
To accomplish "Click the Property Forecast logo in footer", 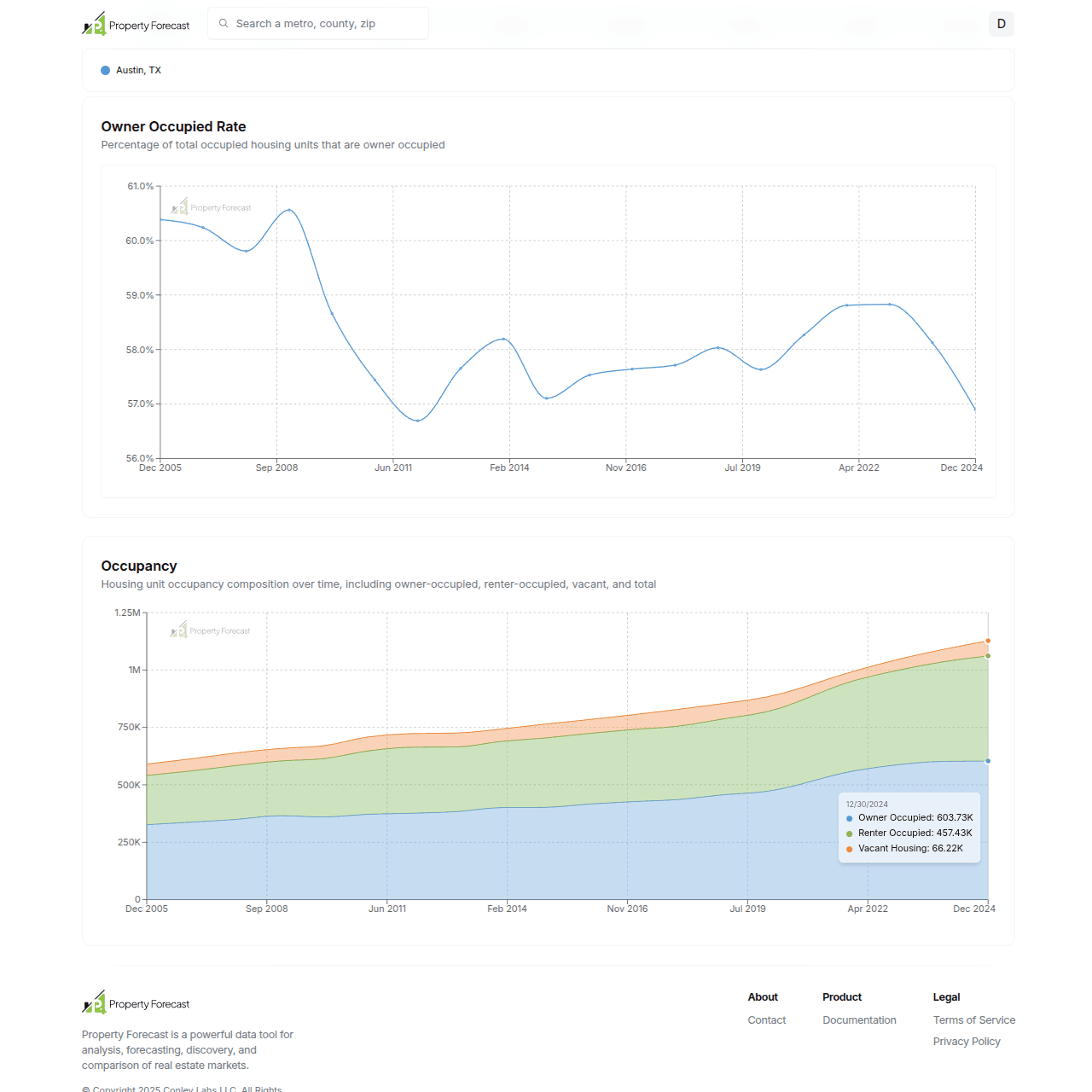I will point(136,1003).
